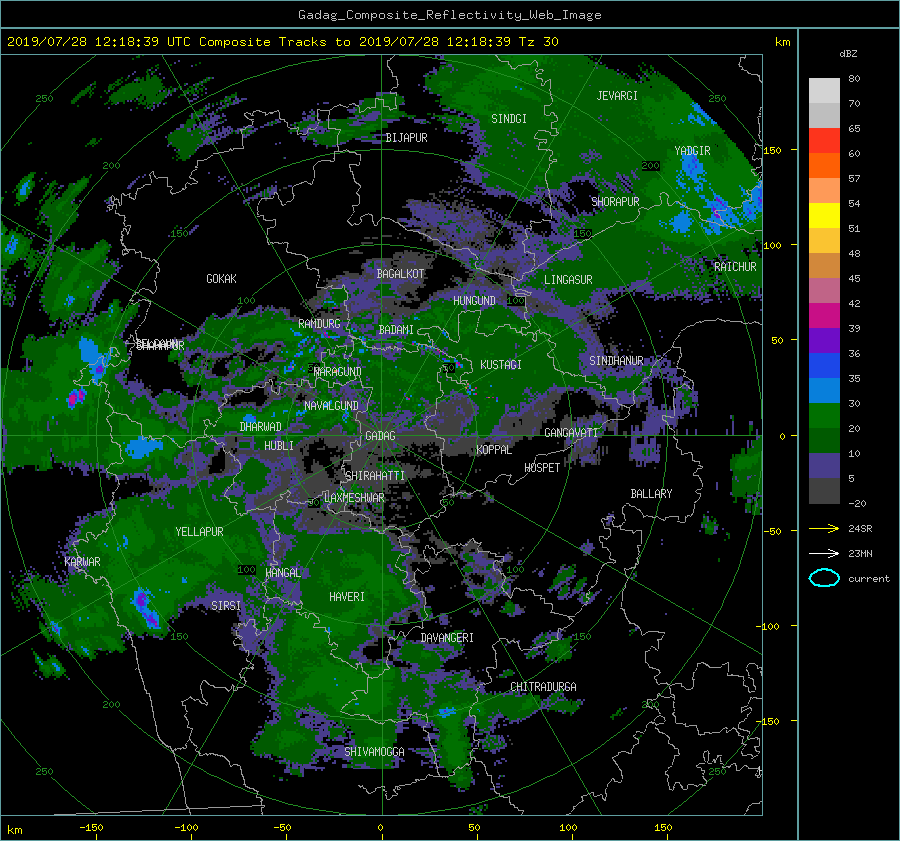The height and width of the screenshot is (841, 900).
Task: Click the DAVANGERI city label
Action: [x=447, y=638]
